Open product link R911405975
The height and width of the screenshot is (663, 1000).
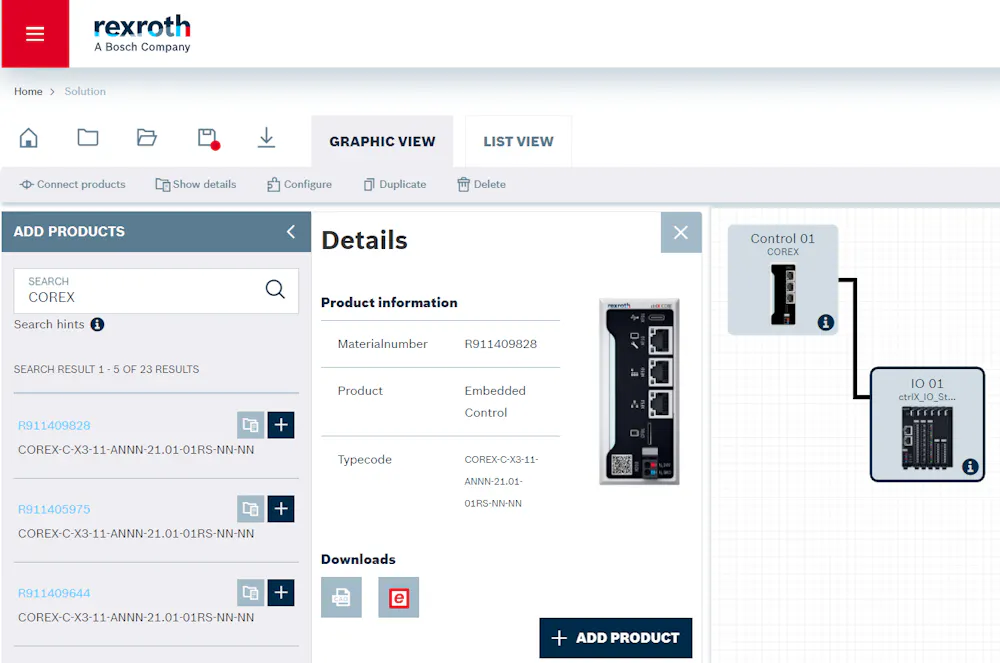pos(54,509)
